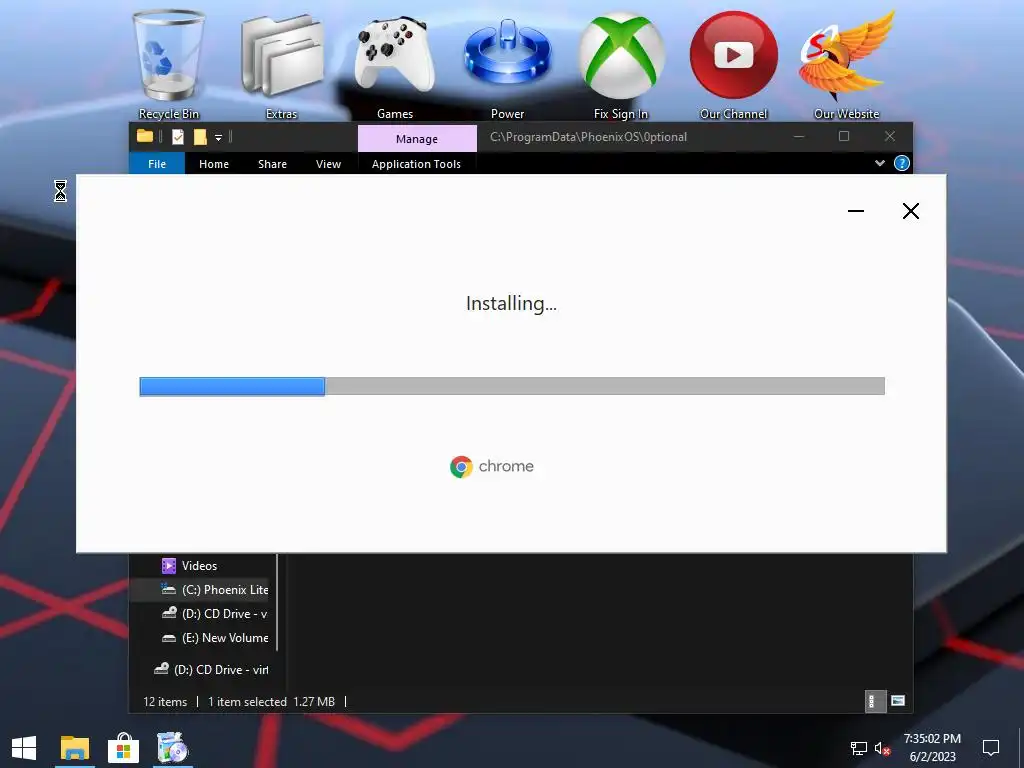Open the File menu in Explorer
Image resolution: width=1024 pixels, height=768 pixels.
157,164
